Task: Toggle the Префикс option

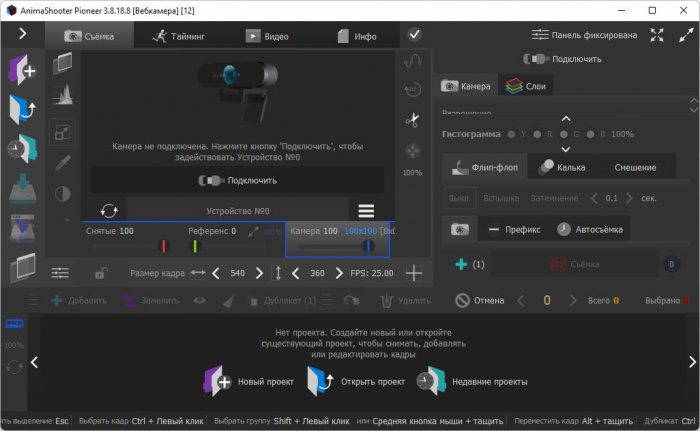Action: point(514,230)
